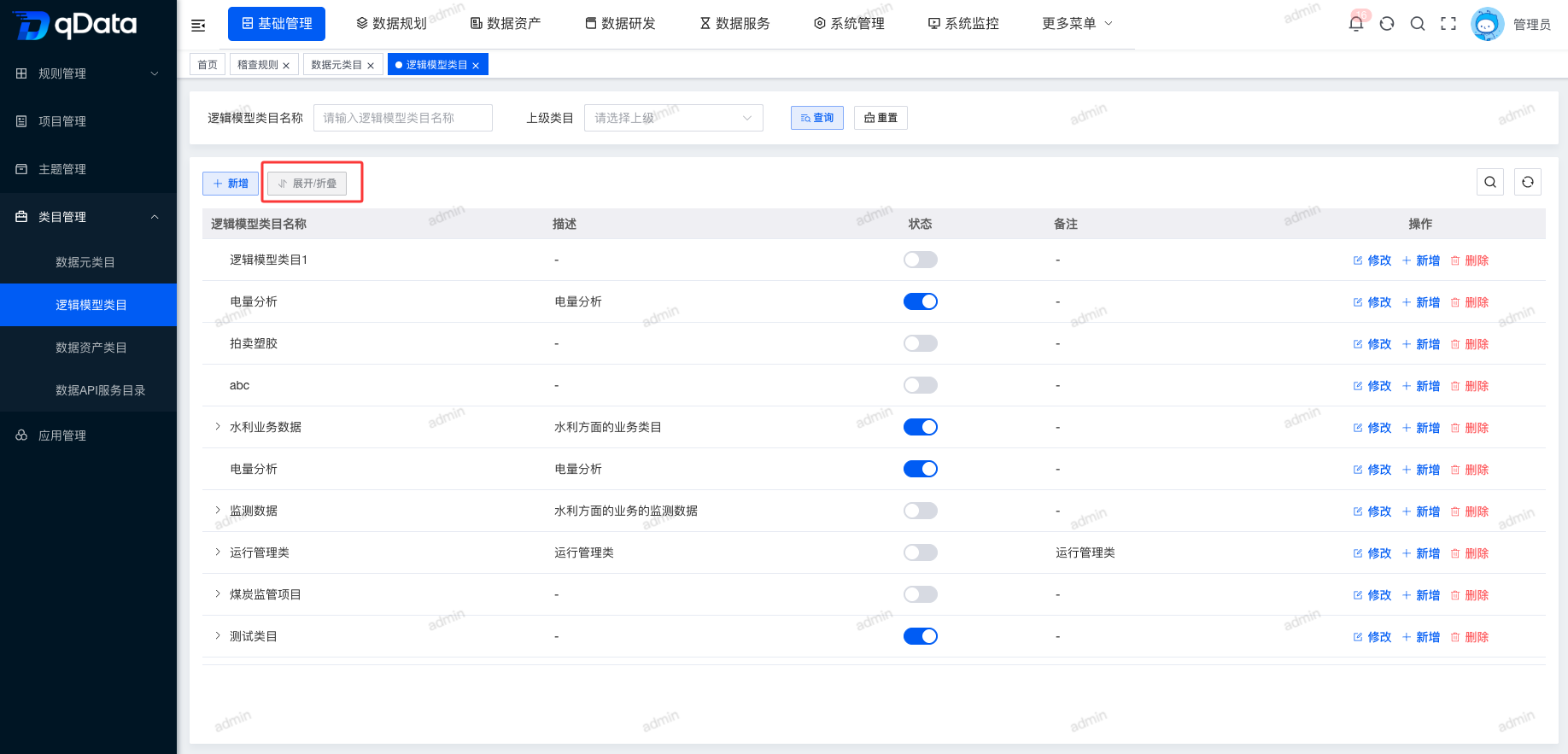The width and height of the screenshot is (1568, 754).
Task: Open 项目管理 in sidebar
Action: coord(88,121)
